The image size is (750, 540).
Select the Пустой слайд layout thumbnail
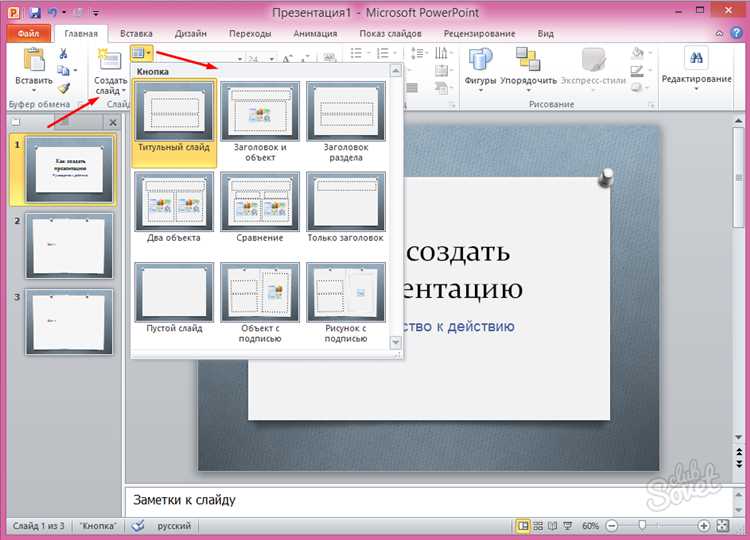point(174,292)
